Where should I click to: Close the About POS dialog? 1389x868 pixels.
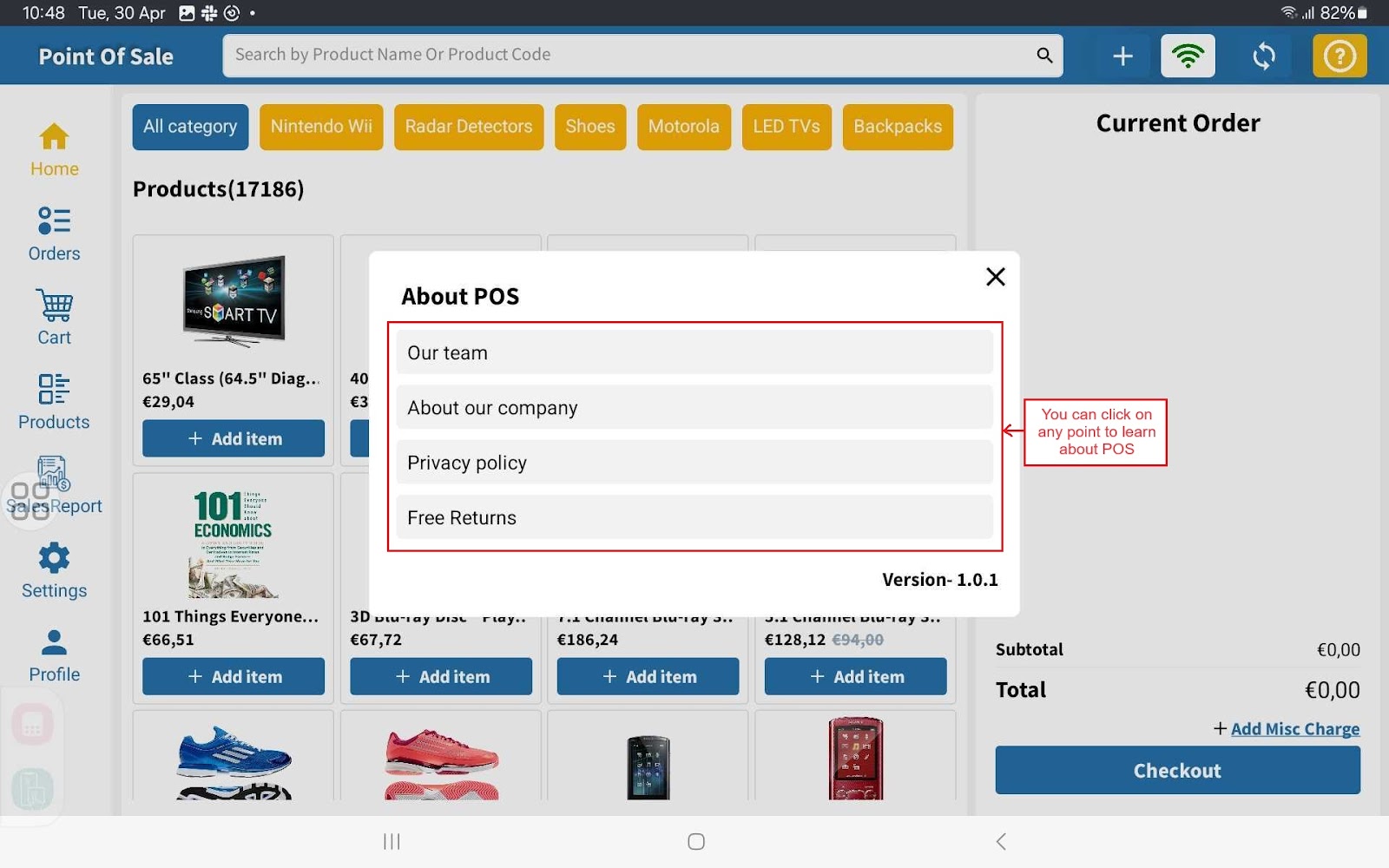995,277
